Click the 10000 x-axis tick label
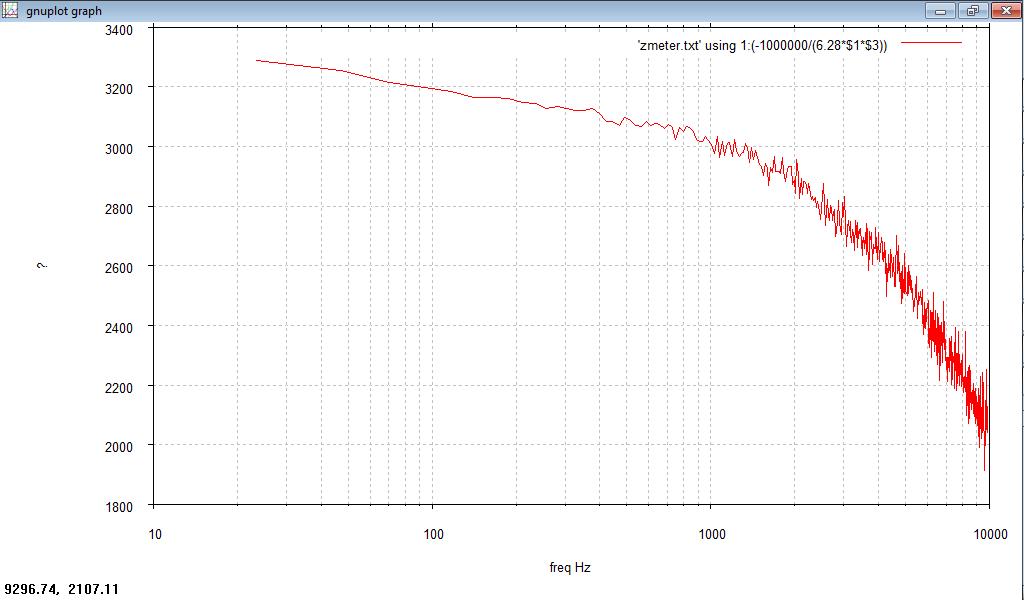 (x=990, y=535)
